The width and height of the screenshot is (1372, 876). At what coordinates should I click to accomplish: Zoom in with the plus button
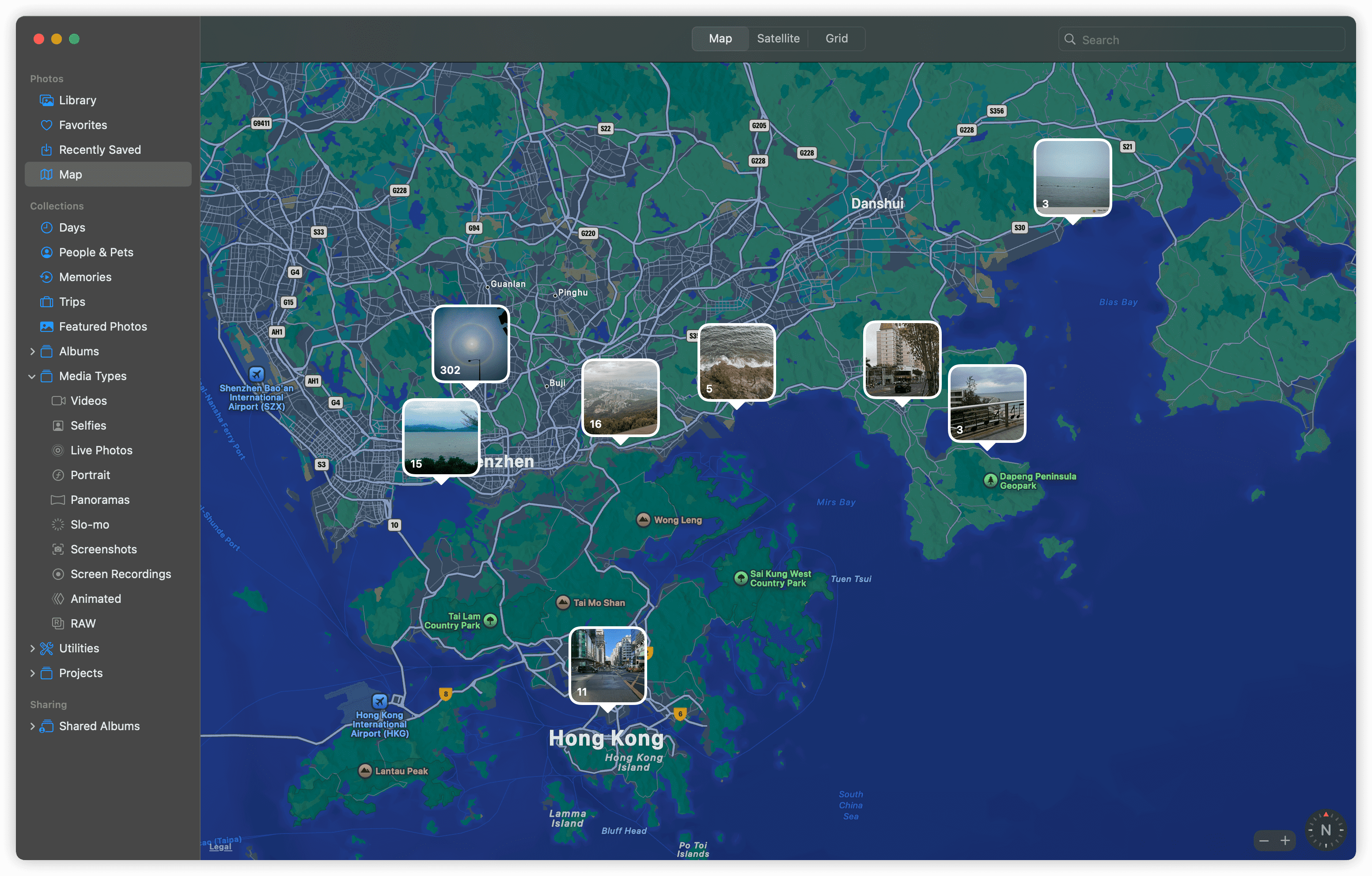pyautogui.click(x=1285, y=840)
